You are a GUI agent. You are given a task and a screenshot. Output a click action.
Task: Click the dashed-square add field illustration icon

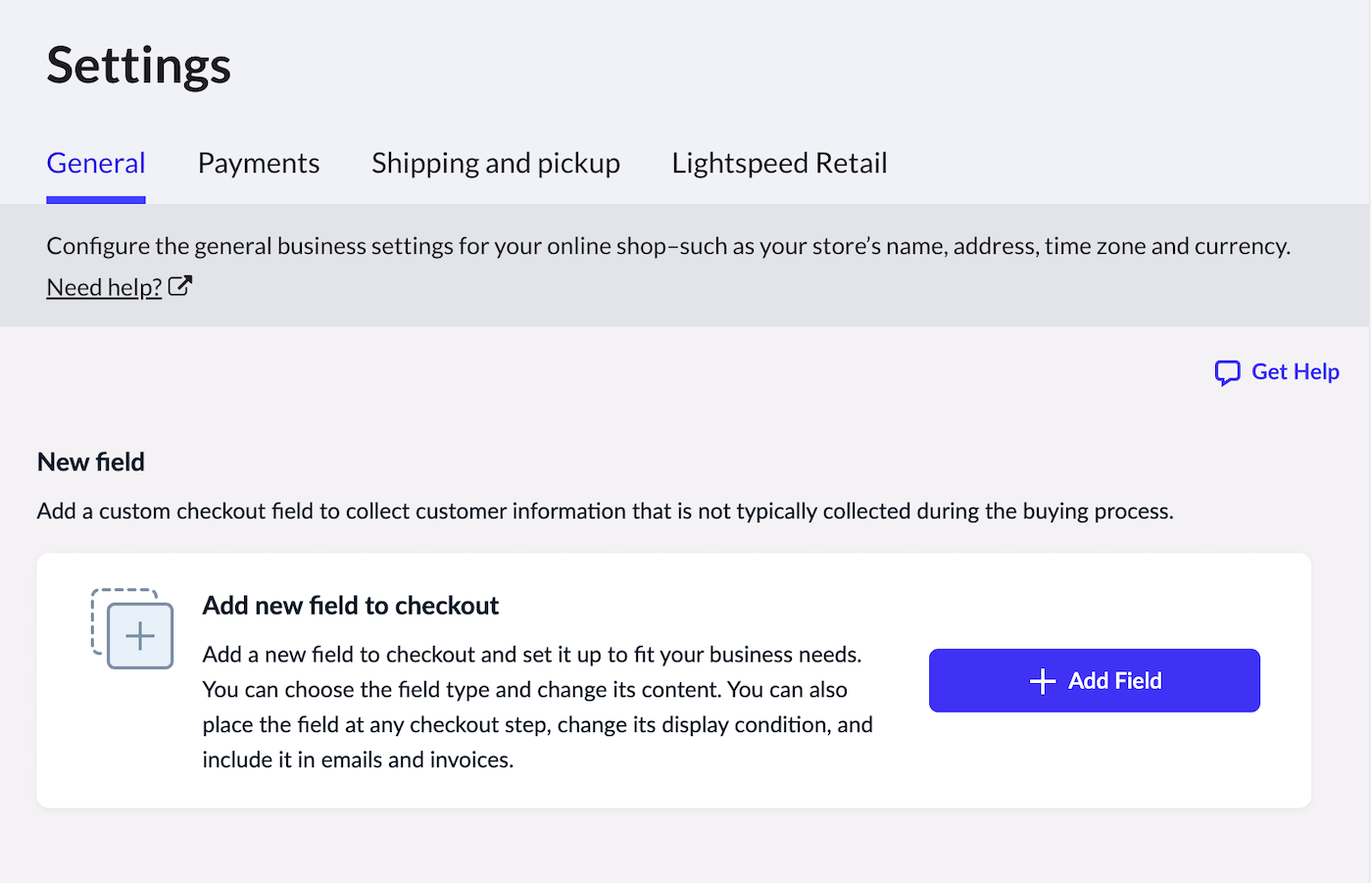[x=132, y=628]
